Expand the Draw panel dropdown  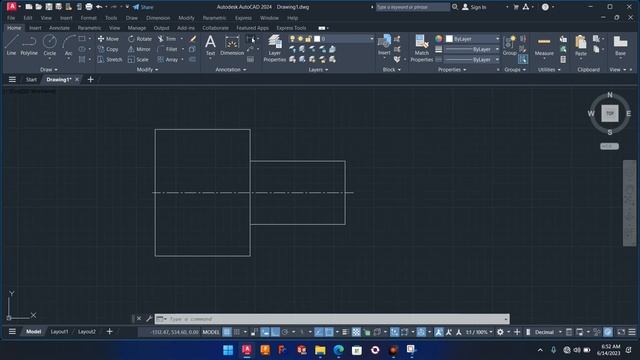[49, 69]
